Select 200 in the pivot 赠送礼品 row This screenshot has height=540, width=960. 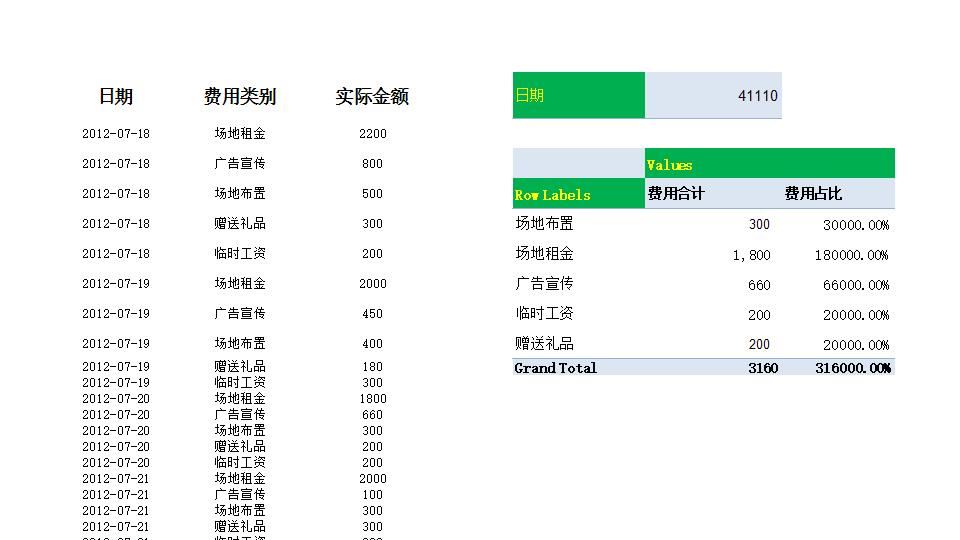pyautogui.click(x=759, y=345)
